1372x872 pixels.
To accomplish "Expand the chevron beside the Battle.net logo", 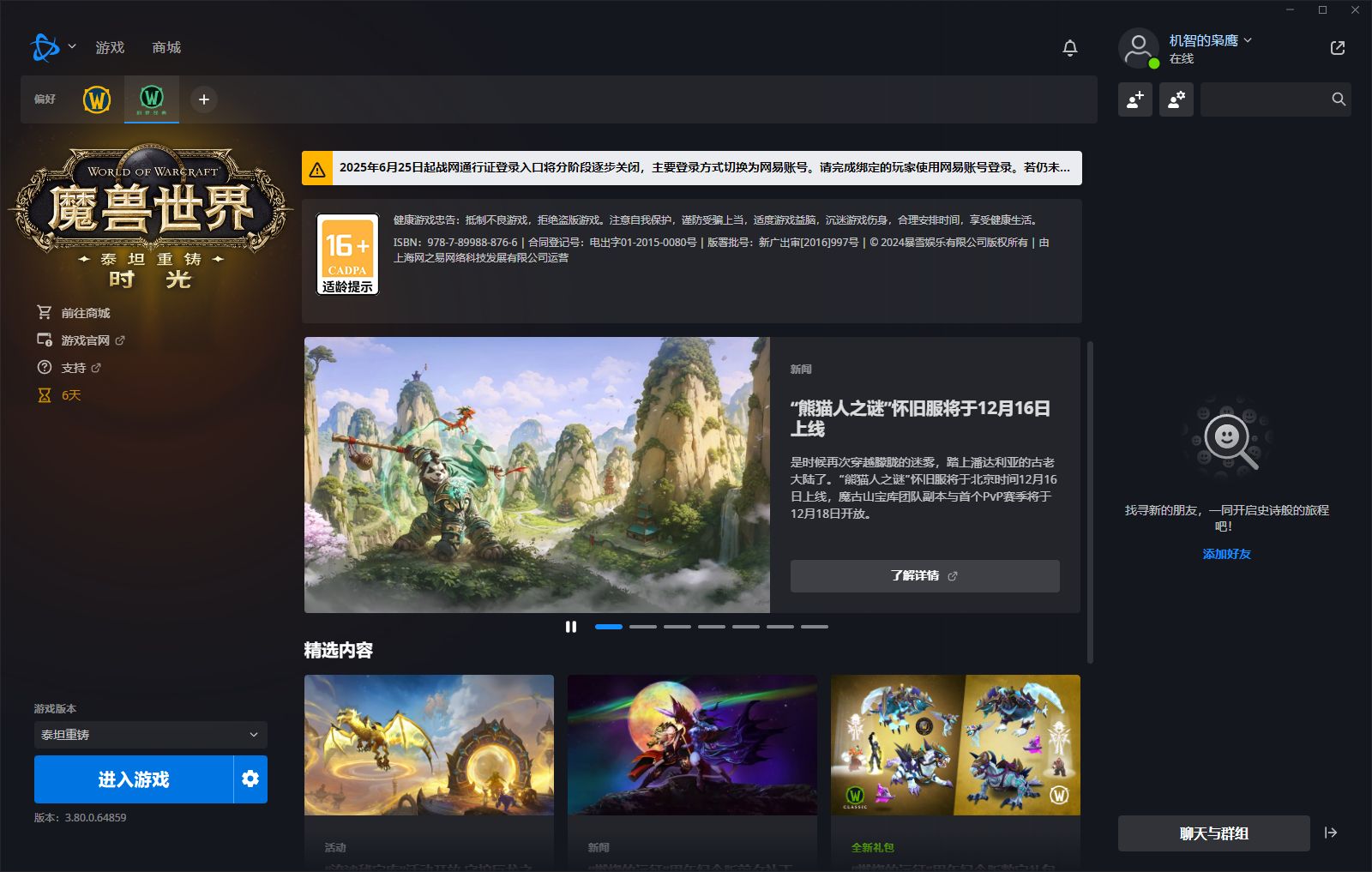I will 72,46.
